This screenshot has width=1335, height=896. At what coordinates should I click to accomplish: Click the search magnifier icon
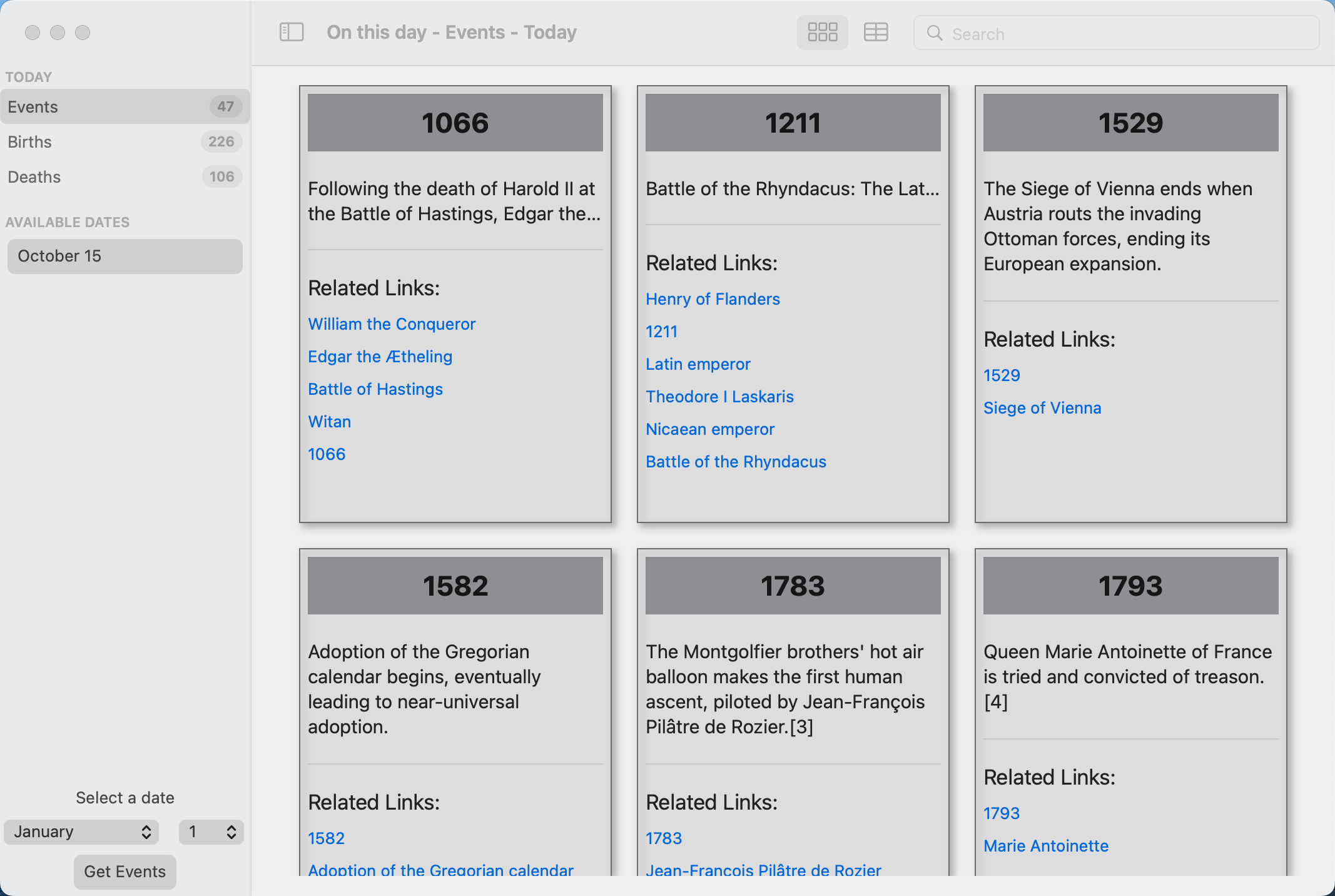click(x=935, y=33)
